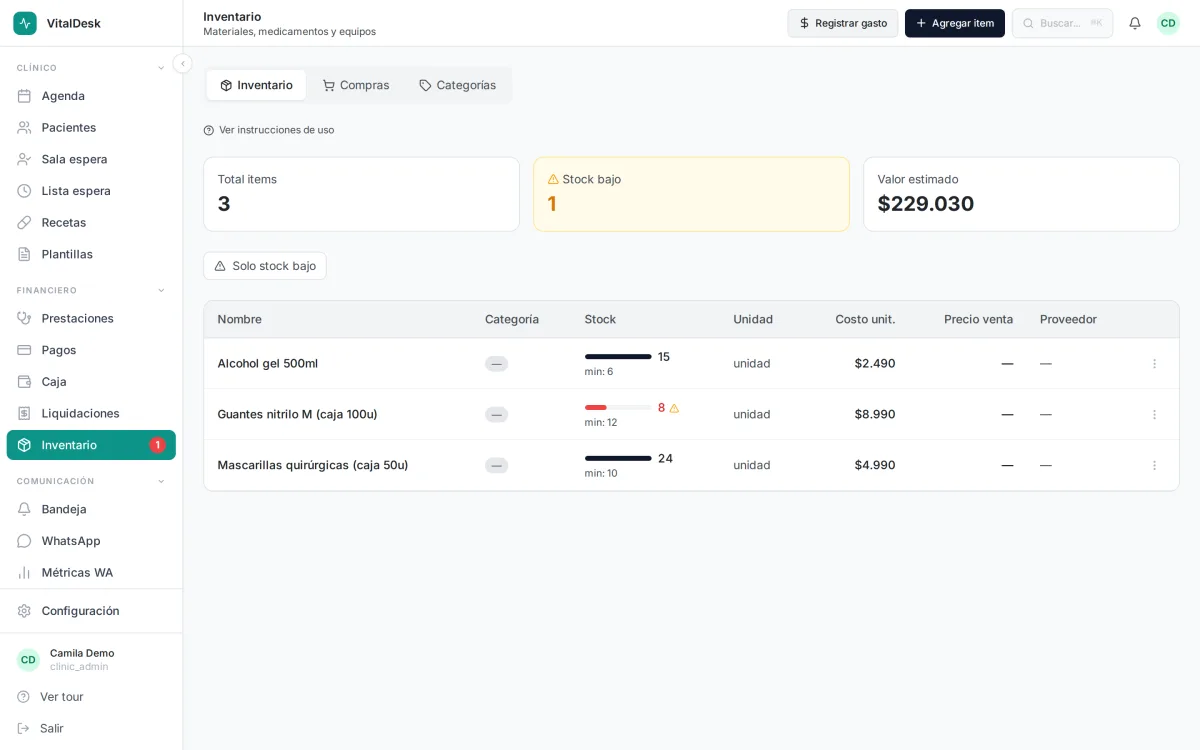Click the Stock bajo summary card

point(691,194)
